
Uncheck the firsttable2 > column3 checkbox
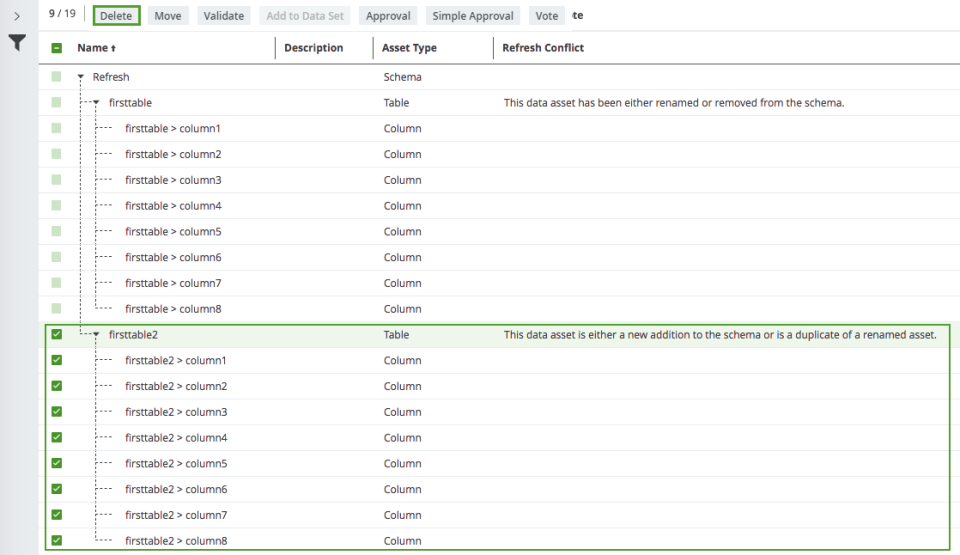(x=57, y=412)
